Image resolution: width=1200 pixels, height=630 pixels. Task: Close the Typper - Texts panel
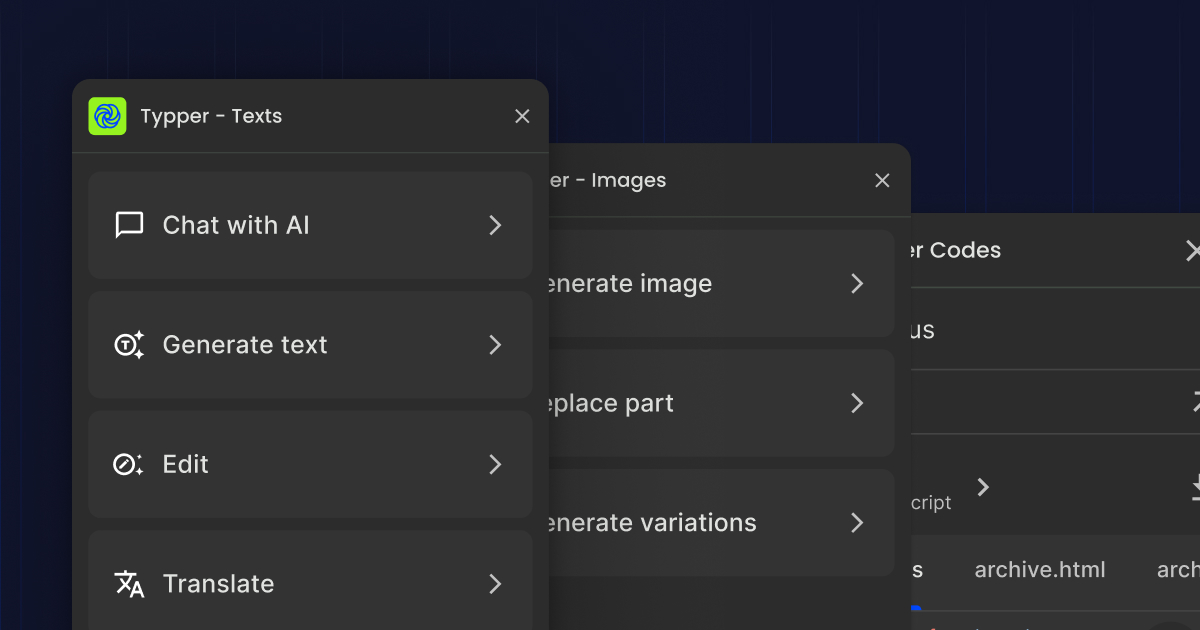click(522, 116)
